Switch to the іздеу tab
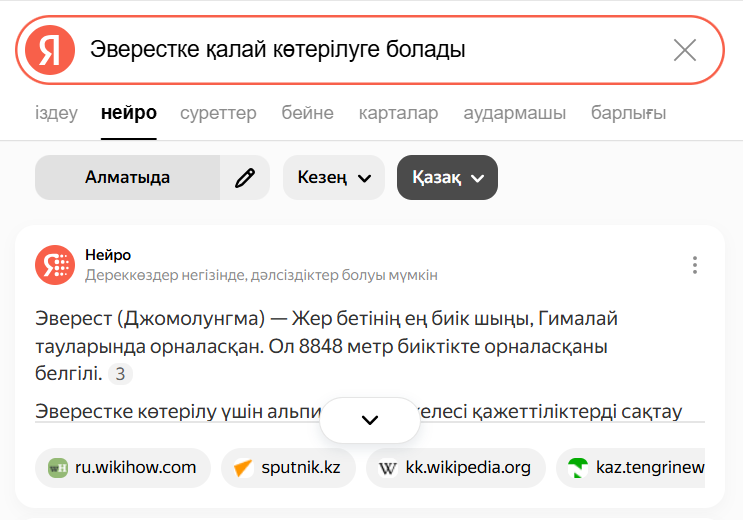This screenshot has height=520, width=743. (56, 113)
